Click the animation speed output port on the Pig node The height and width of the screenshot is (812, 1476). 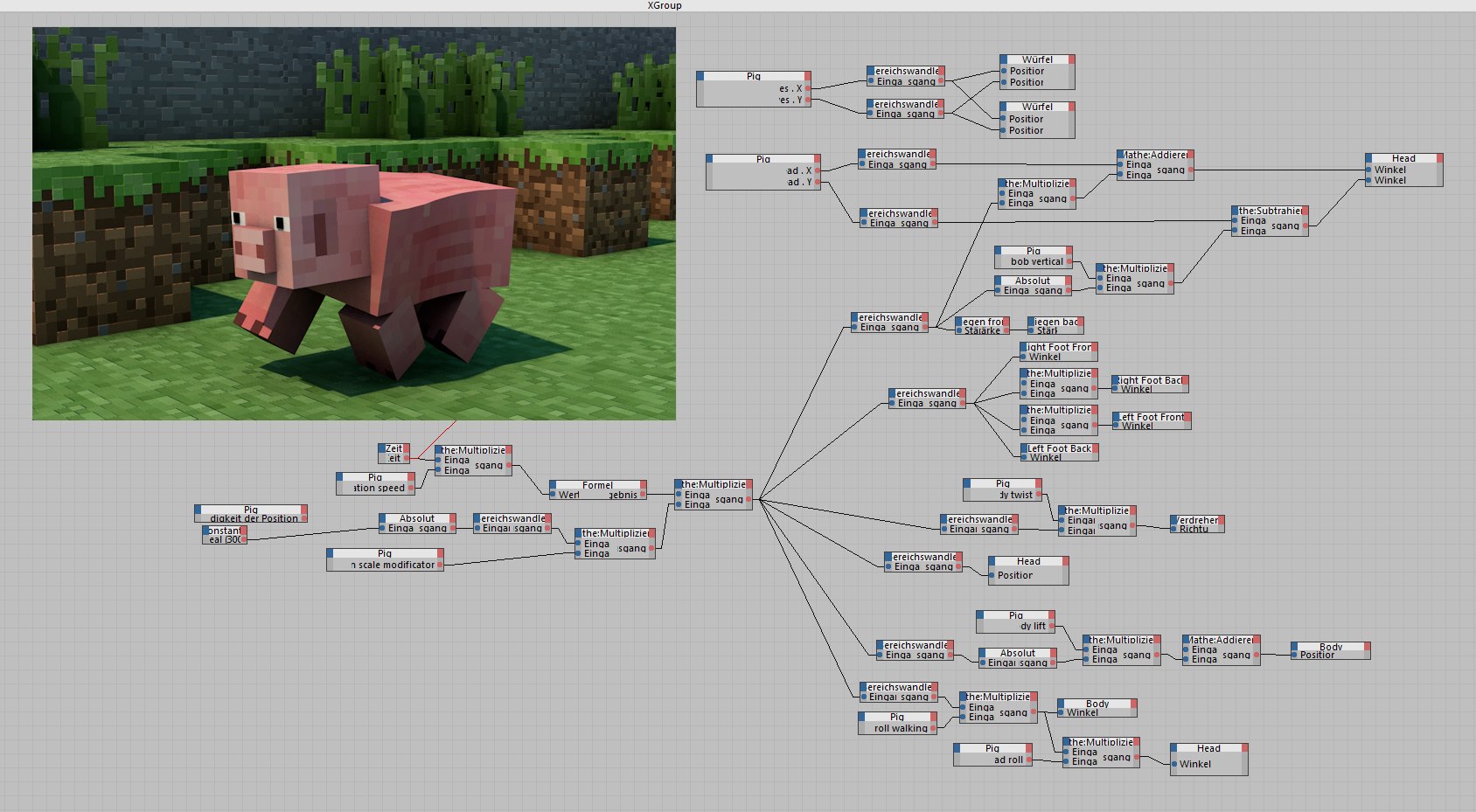click(x=410, y=488)
